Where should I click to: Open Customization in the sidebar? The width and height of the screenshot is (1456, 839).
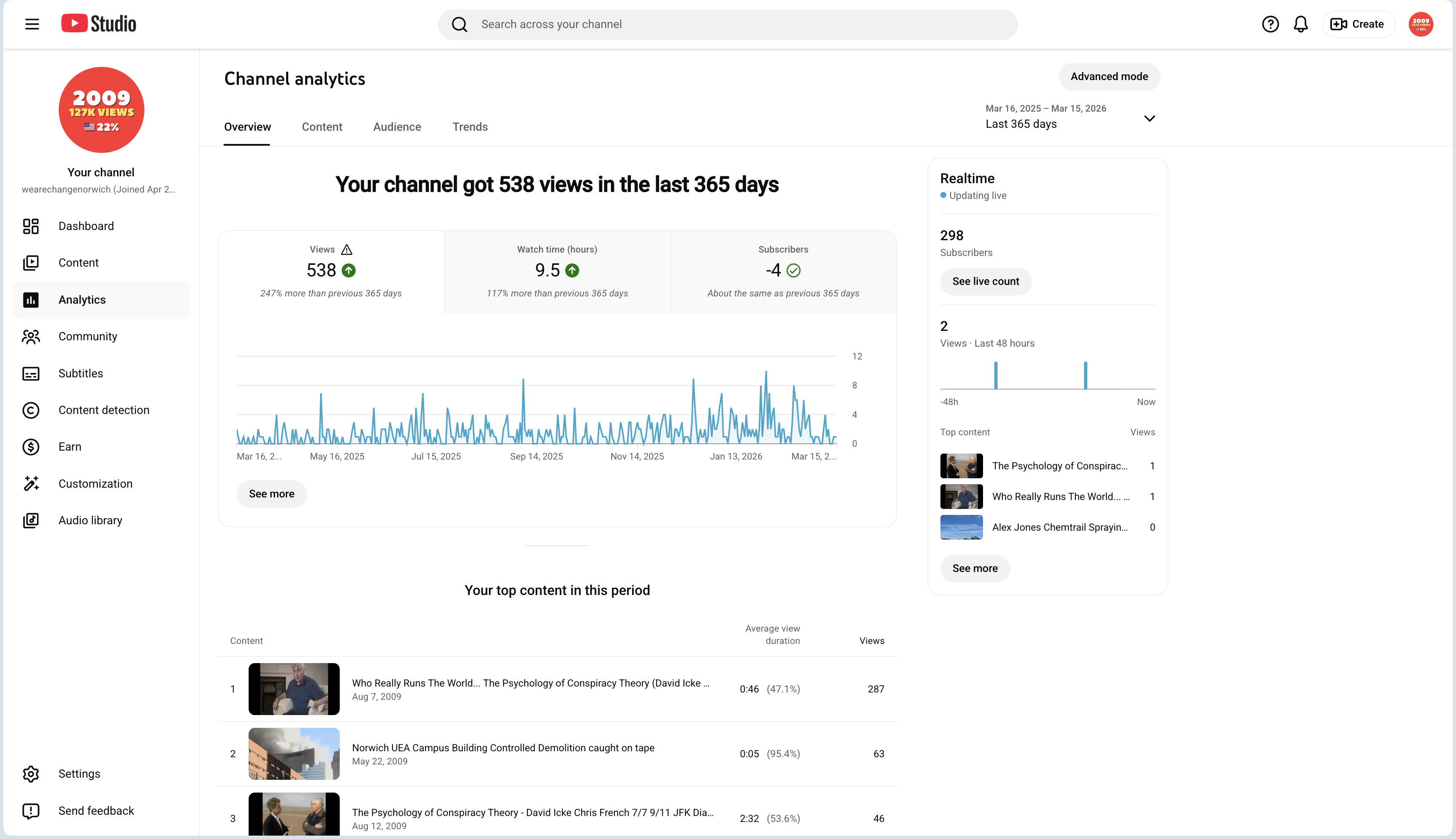pyautogui.click(x=101, y=483)
